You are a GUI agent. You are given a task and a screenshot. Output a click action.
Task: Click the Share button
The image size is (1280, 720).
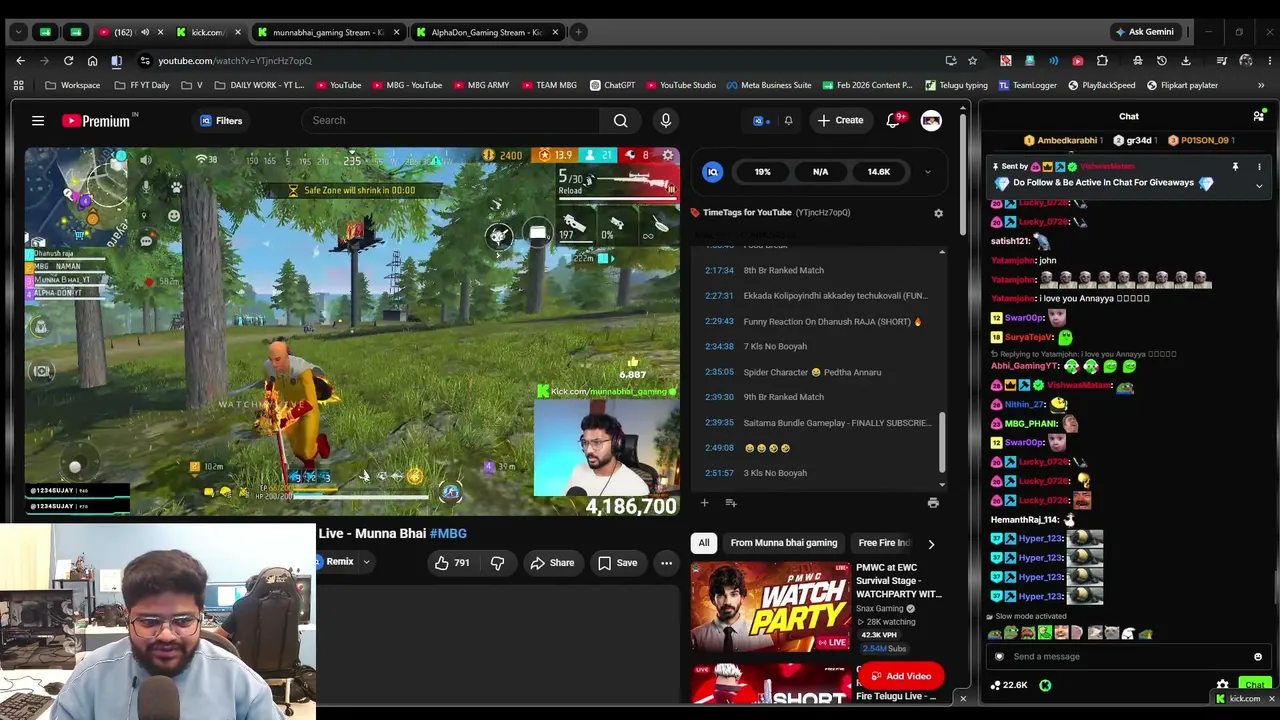(x=552, y=563)
